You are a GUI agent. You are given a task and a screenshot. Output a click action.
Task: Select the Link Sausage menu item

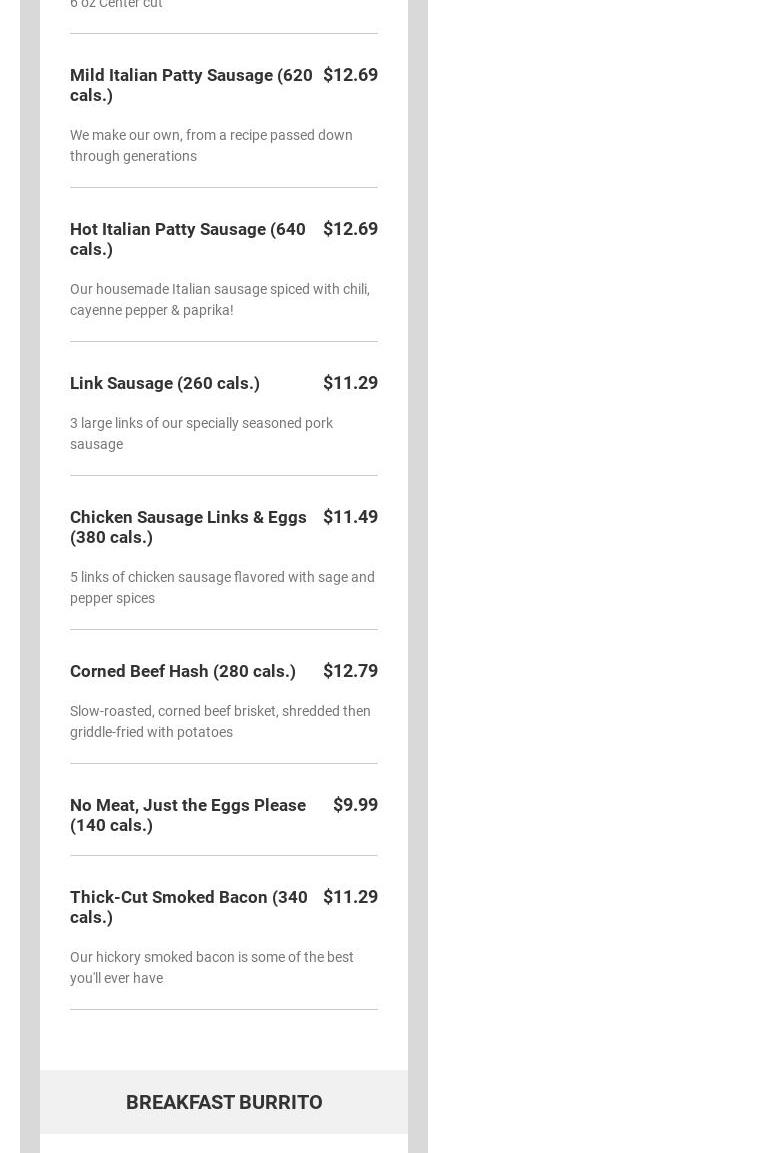point(165,383)
